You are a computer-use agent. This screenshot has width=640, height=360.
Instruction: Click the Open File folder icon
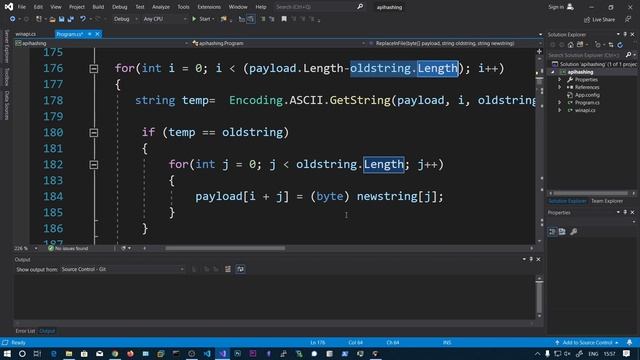coord(52,19)
